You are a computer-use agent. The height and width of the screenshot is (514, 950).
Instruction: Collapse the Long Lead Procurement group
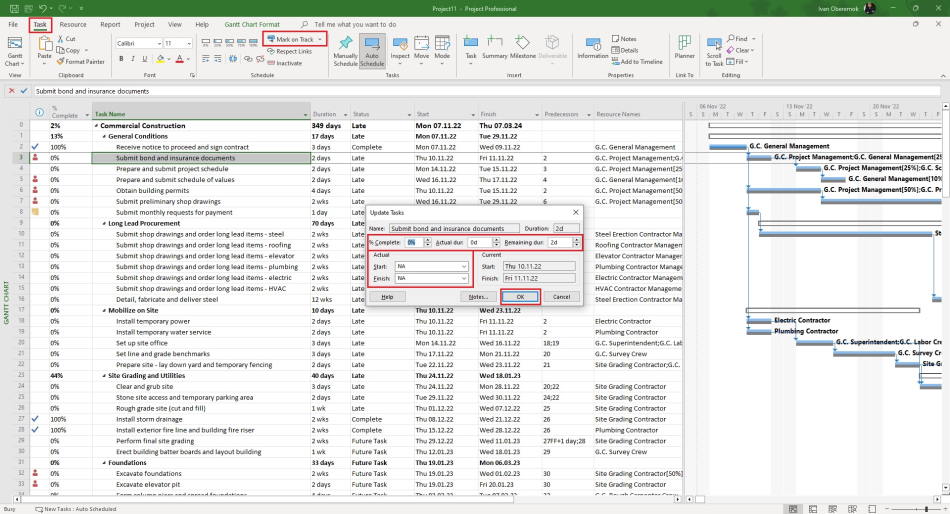click(104, 224)
